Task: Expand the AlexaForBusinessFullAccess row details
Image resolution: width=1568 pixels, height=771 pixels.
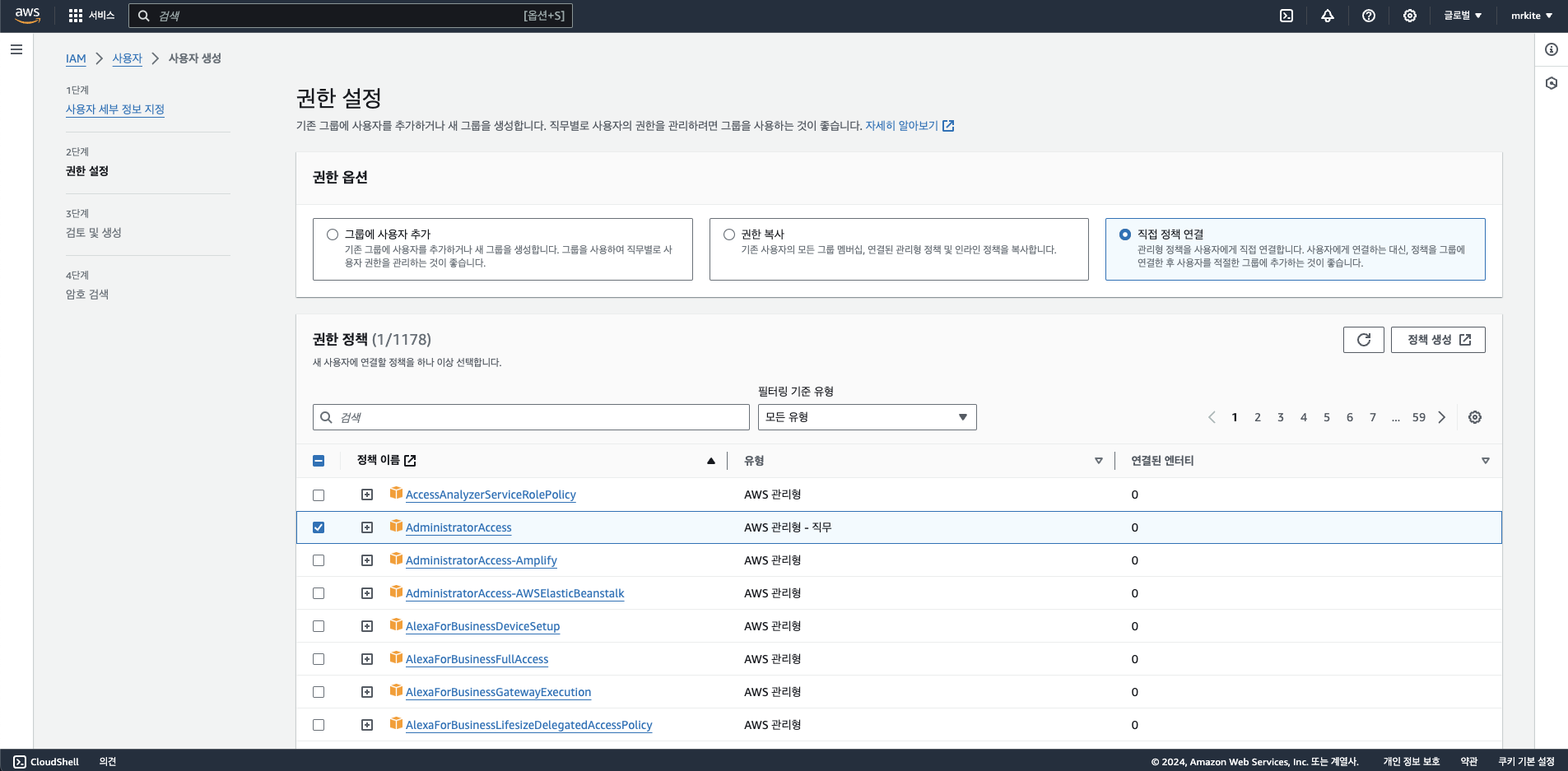Action: (367, 659)
